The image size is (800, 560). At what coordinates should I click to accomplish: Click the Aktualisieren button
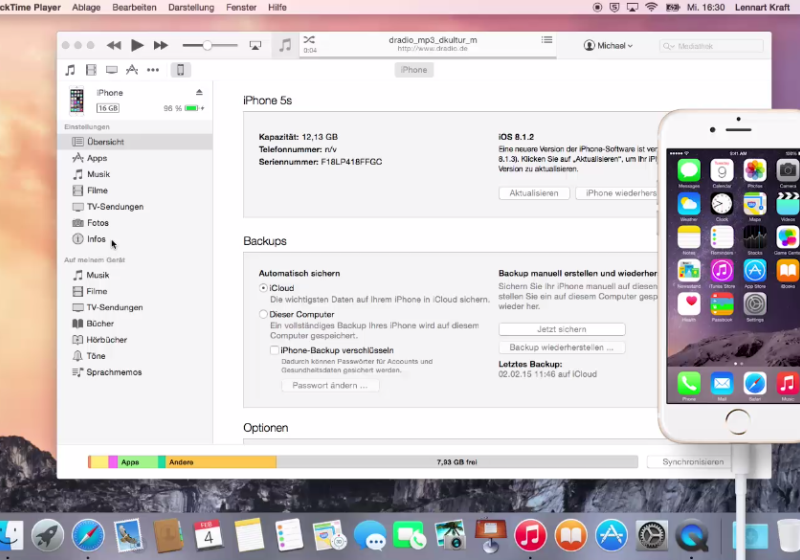(534, 193)
